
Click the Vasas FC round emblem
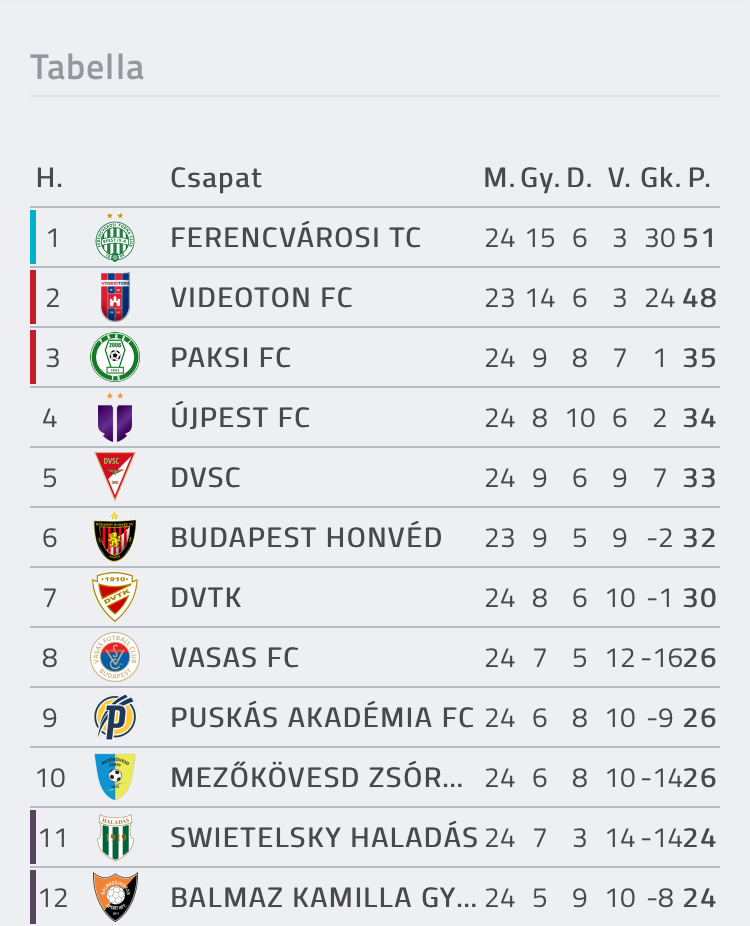[x=115, y=657]
